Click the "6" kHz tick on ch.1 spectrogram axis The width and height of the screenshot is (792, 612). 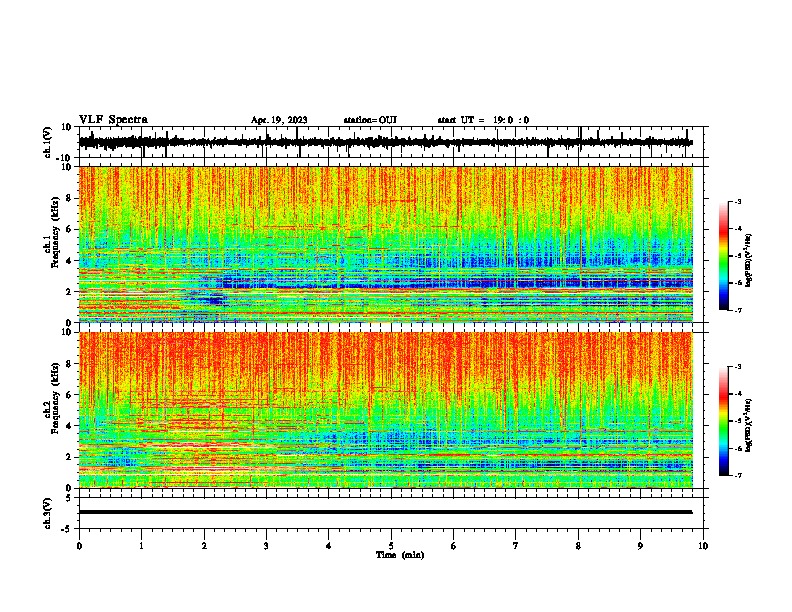(x=70, y=229)
